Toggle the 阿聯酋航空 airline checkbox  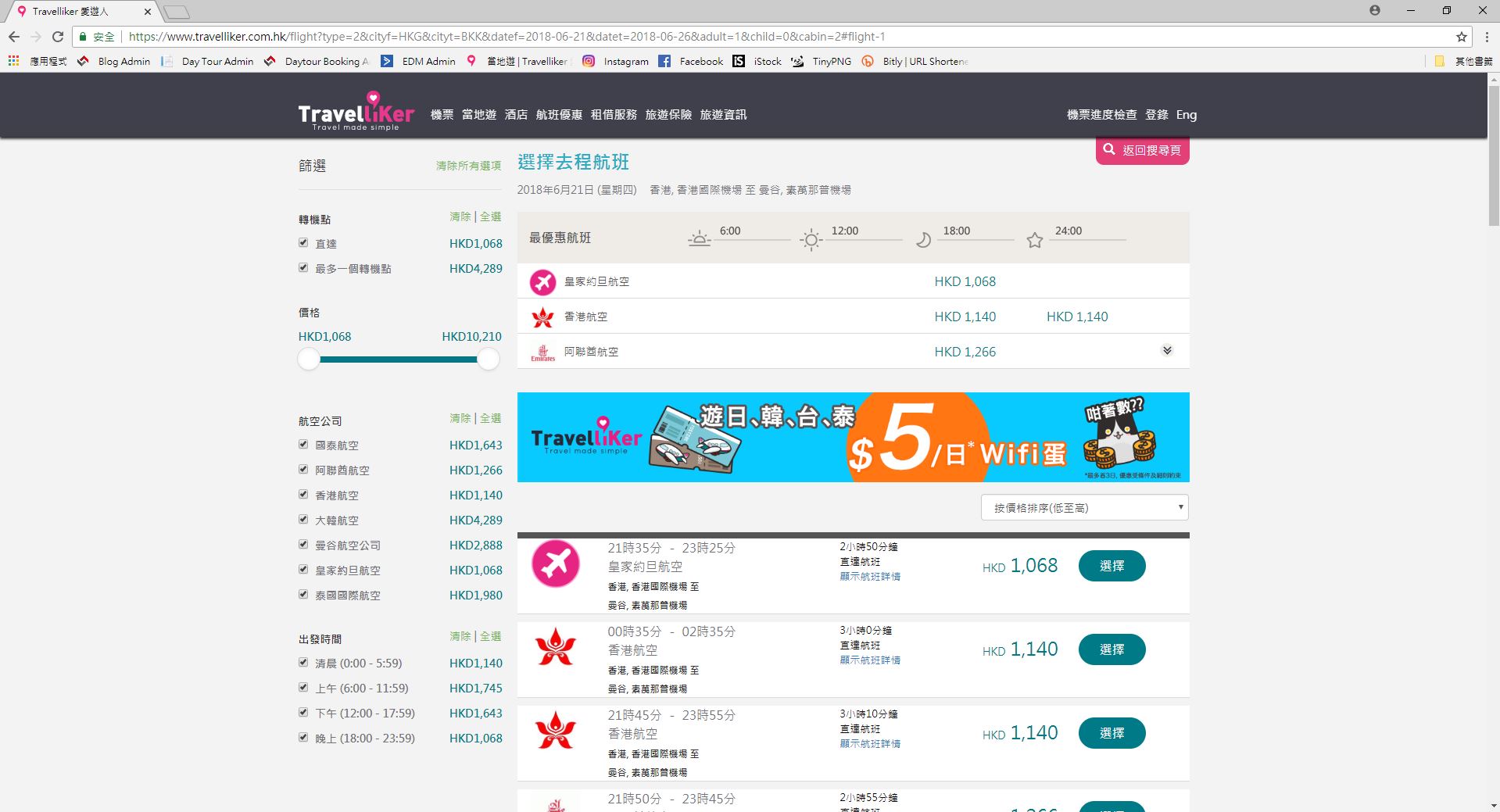pyautogui.click(x=303, y=469)
